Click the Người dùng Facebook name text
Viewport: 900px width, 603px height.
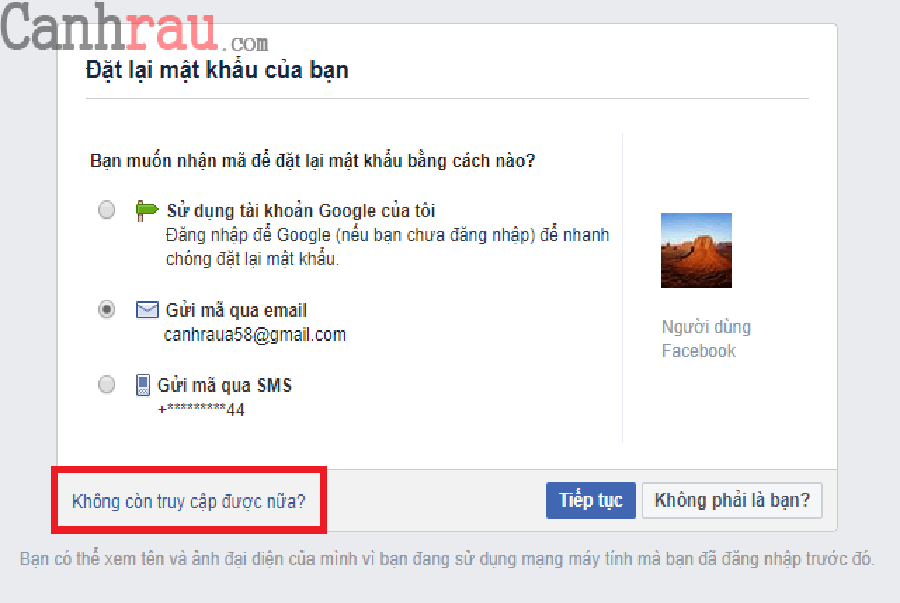click(x=706, y=339)
